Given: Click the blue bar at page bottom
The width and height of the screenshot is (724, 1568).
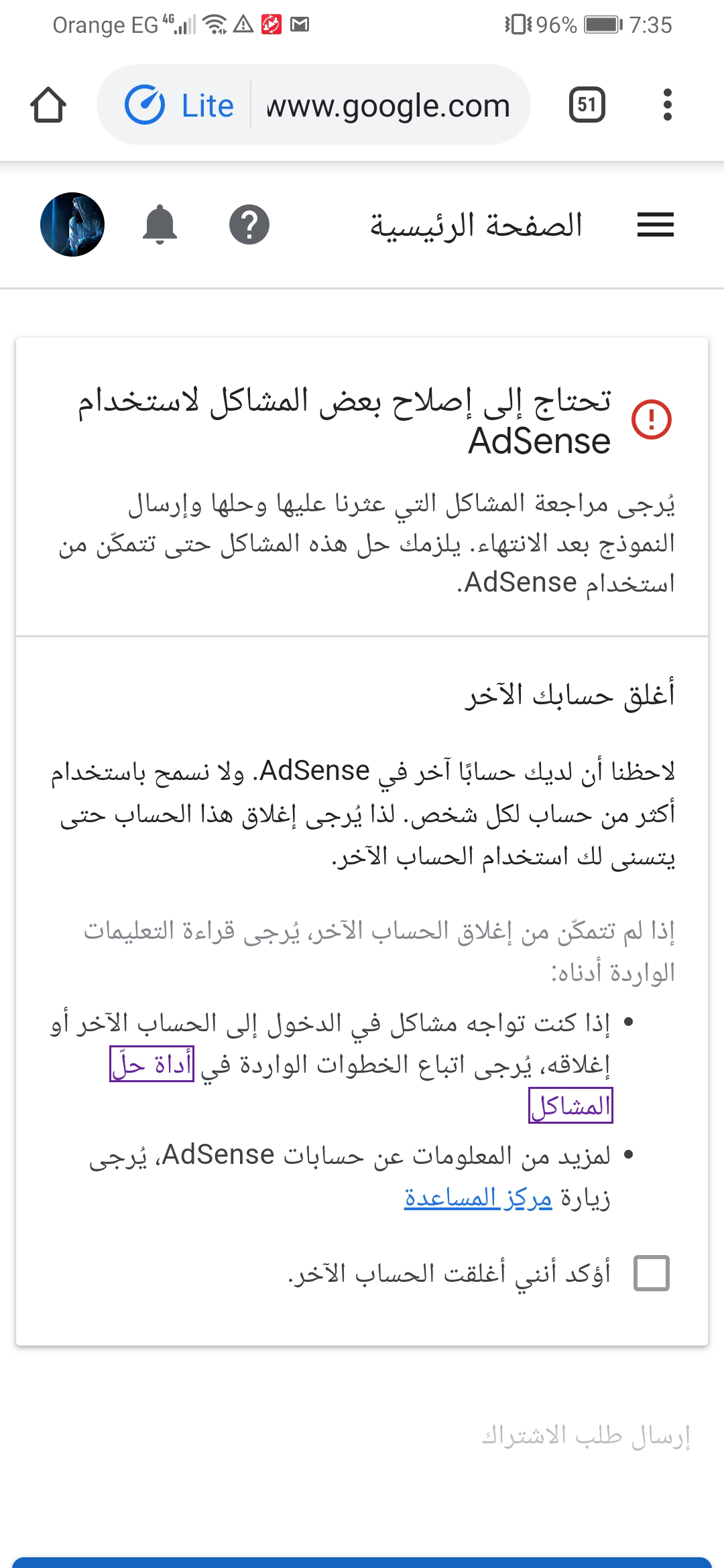Looking at the screenshot, I should (362, 1562).
